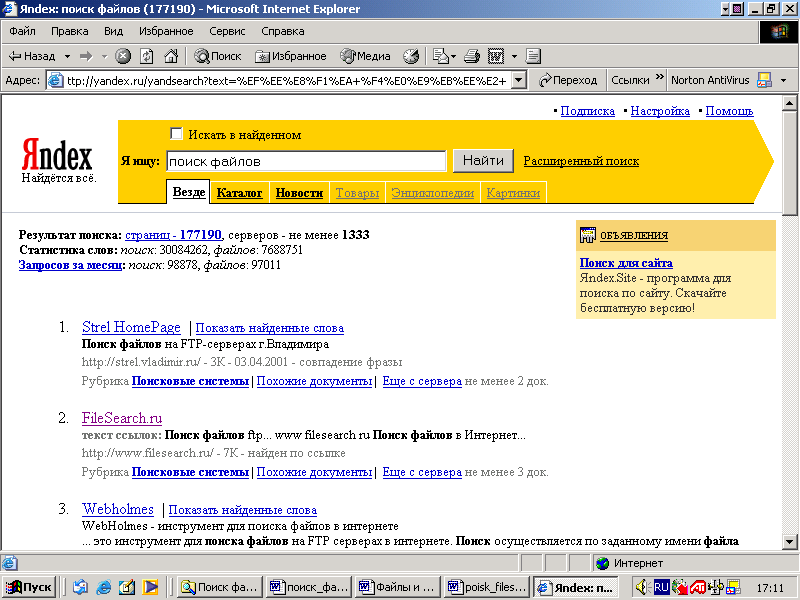Open the Webholmes result
The height and width of the screenshot is (600, 800).
118,509
